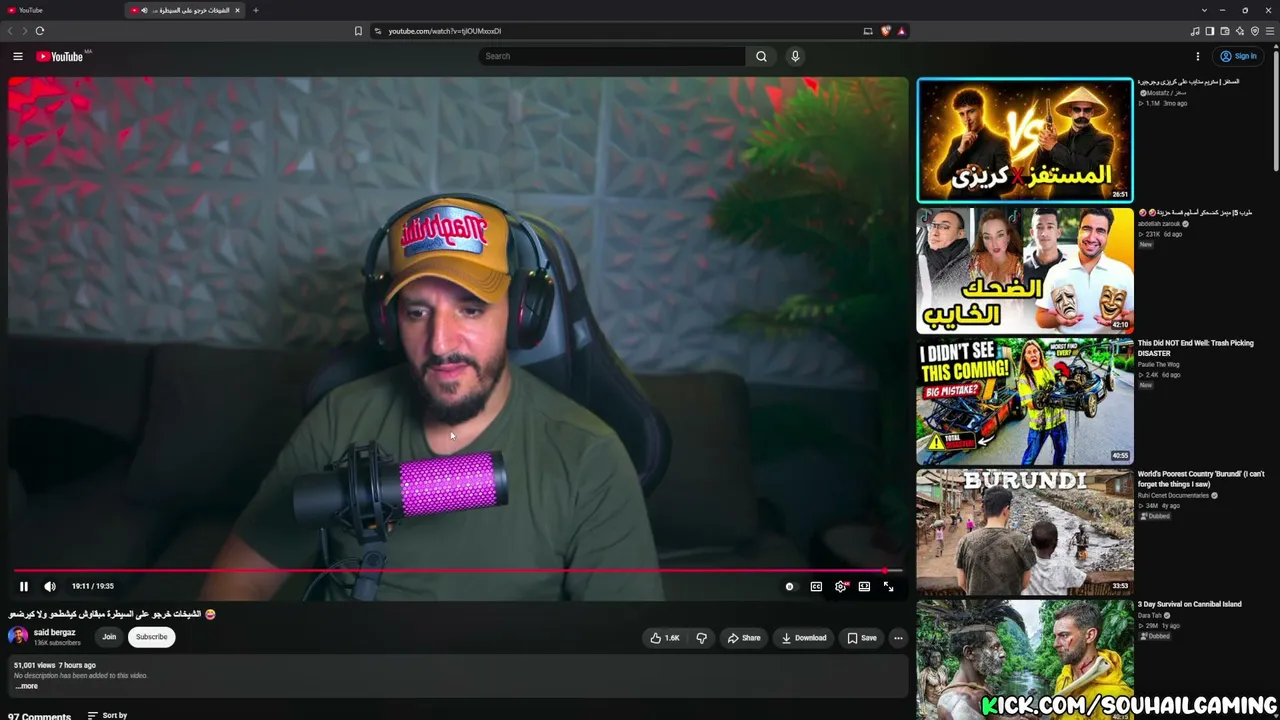The height and width of the screenshot is (720, 1280).
Task: Switch to the first YouTube browser tab
Action: point(62,10)
